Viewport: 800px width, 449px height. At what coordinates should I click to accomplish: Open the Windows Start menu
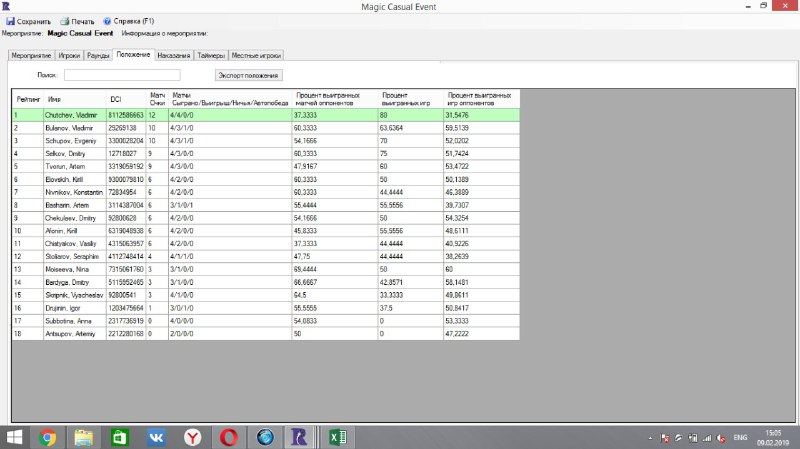pos(15,437)
